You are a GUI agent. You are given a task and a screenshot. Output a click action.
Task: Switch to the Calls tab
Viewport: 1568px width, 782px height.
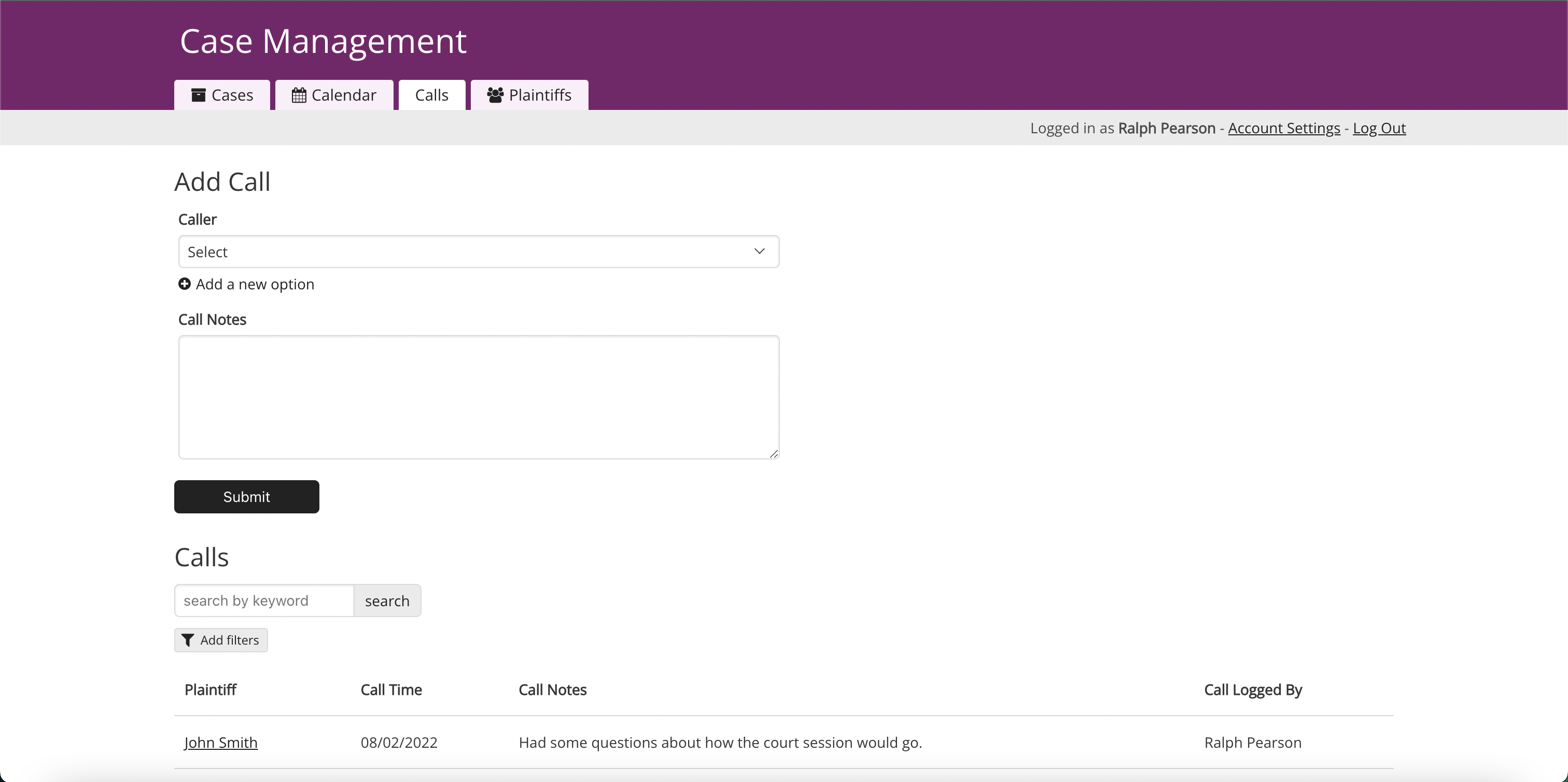[431, 95]
